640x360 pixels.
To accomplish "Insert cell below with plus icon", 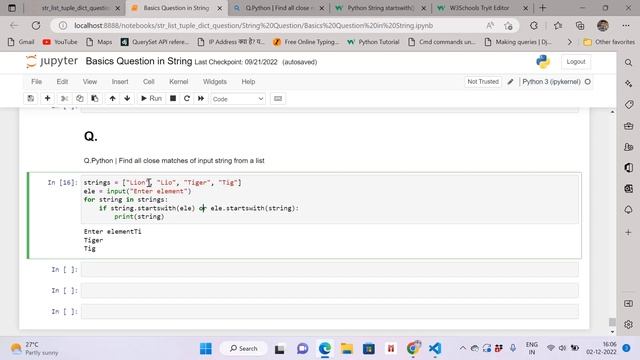I will [x=47, y=98].
